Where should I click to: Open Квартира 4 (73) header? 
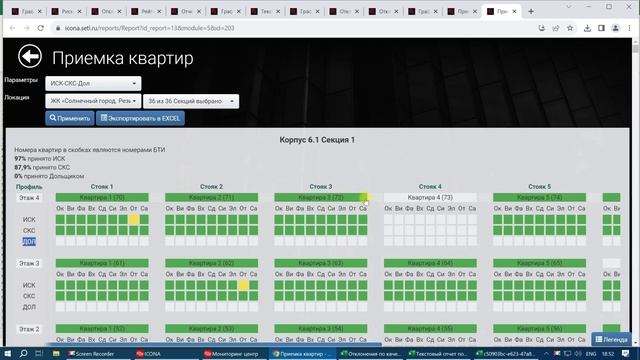pos(430,198)
